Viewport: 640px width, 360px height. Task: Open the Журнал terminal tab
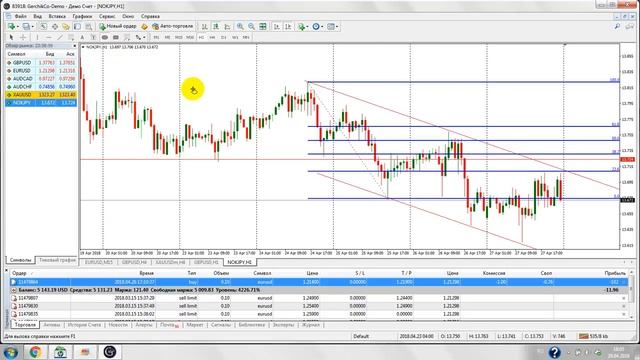[x=311, y=325]
